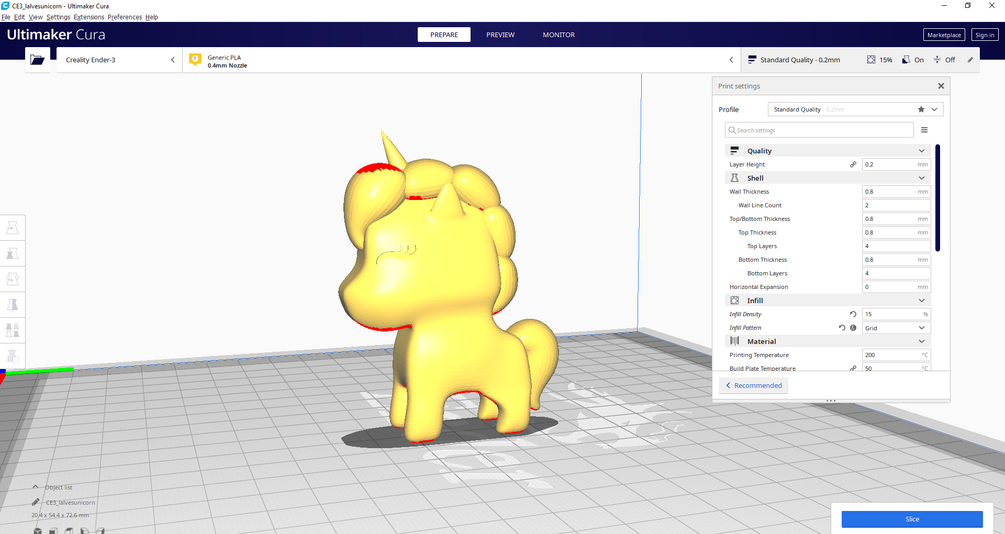
Task: Click the yellow extruder 1 material icon
Action: [195, 60]
